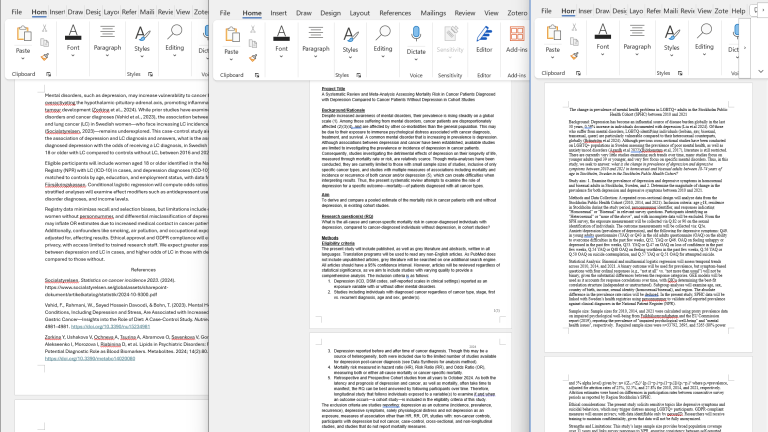Open the Editor in the middle window

(484, 39)
